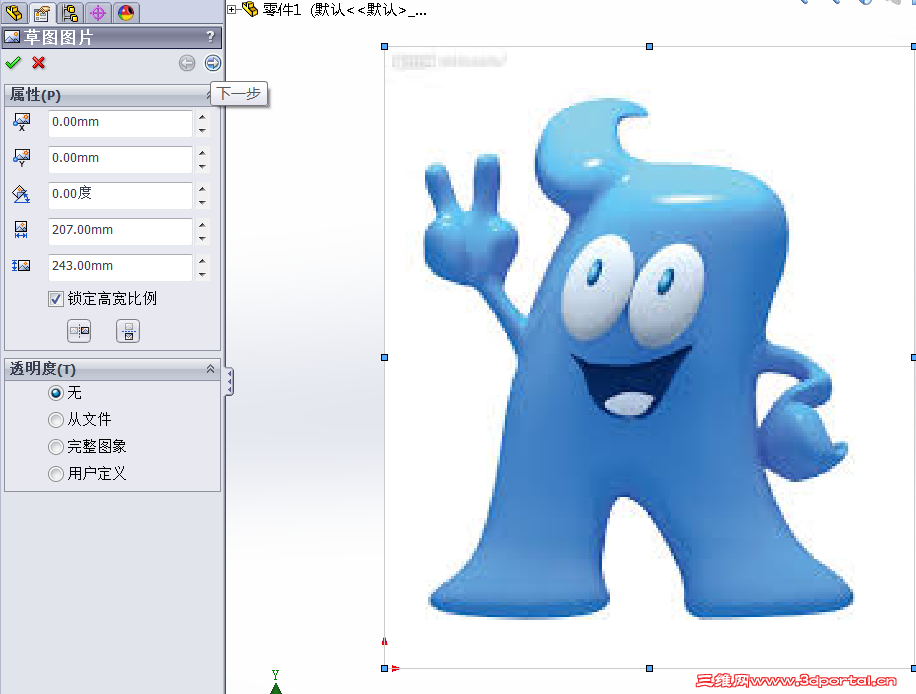Decrease the X origin value

coord(202,130)
